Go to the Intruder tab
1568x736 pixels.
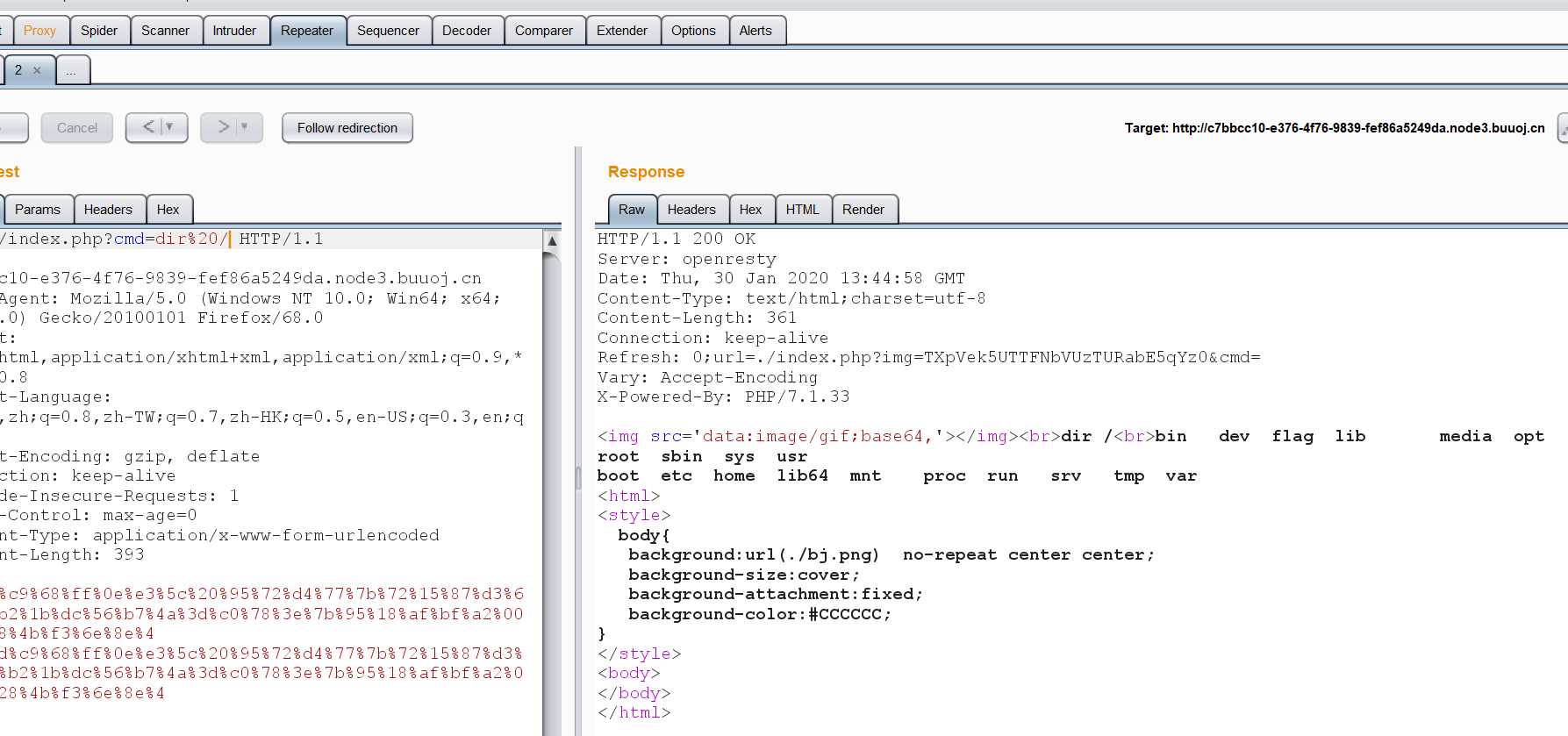[x=234, y=31]
